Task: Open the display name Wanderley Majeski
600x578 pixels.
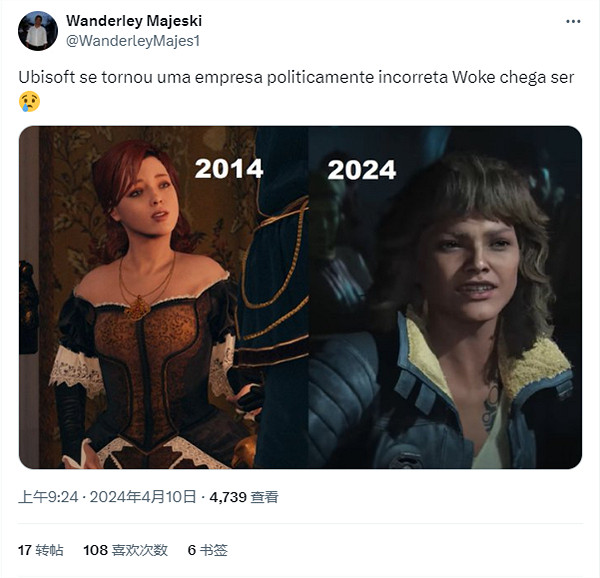Action: click(131, 21)
